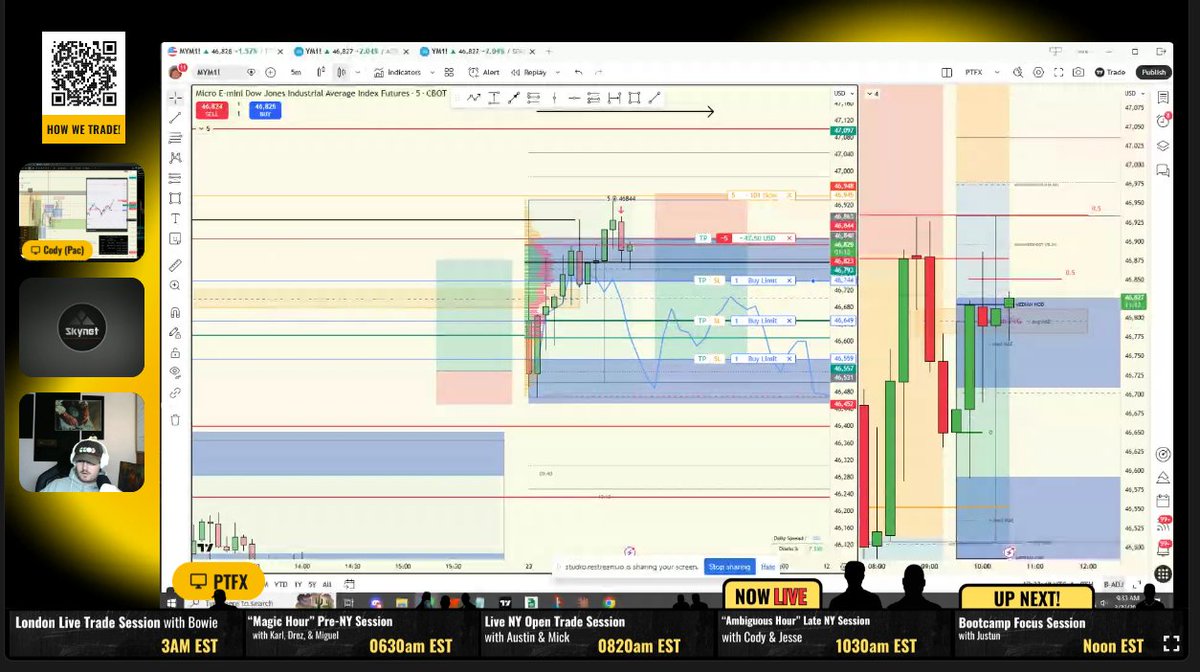Click the blue BUY 46,826 button
This screenshot has height=672, width=1200.
point(265,110)
